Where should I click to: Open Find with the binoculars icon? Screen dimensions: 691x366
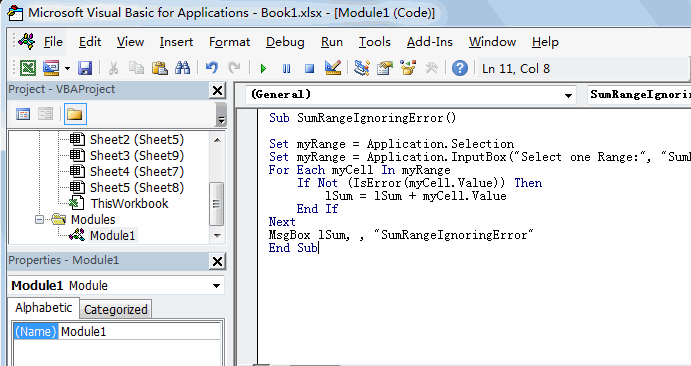pos(182,68)
